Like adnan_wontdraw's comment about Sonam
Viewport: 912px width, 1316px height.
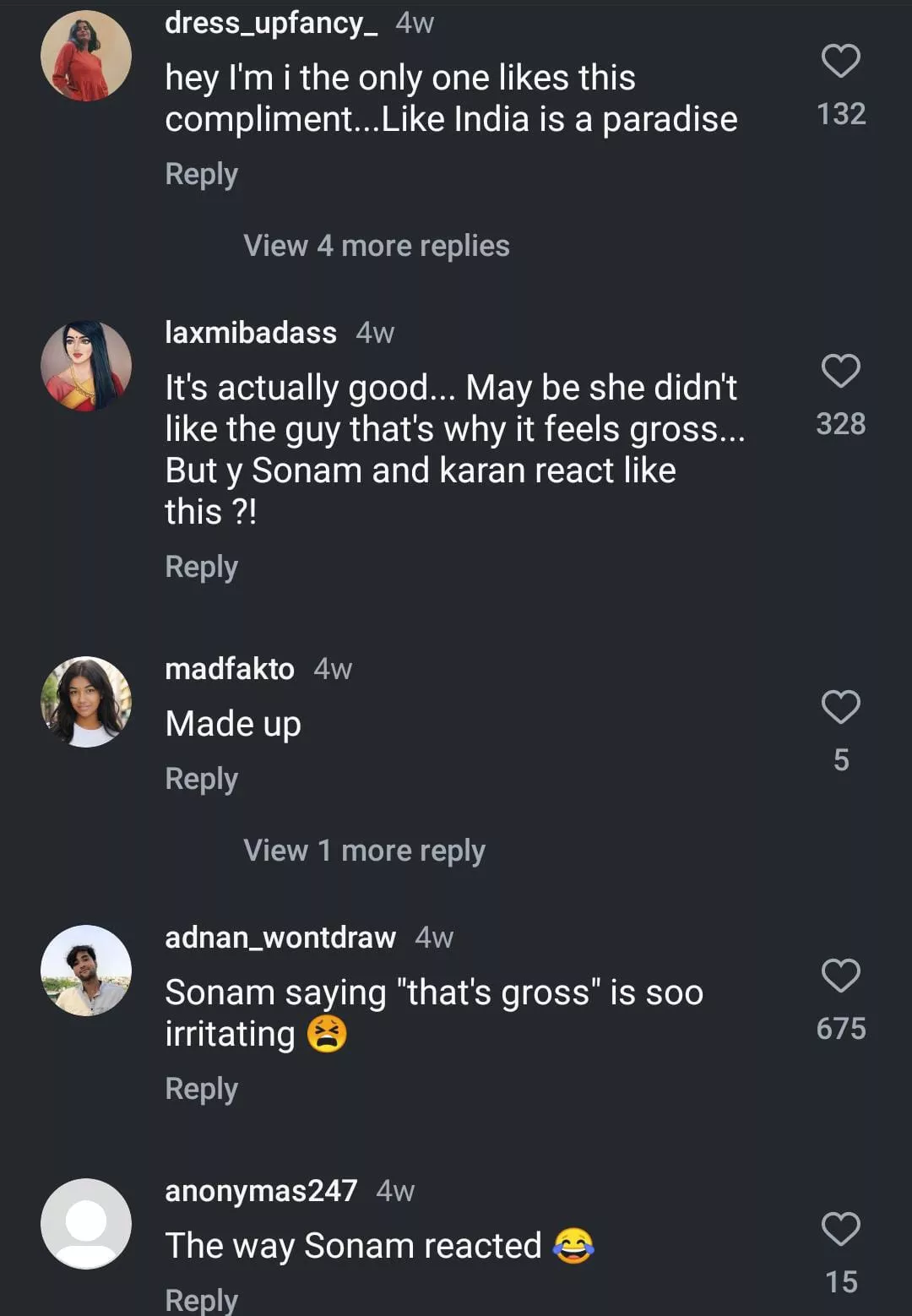840,976
